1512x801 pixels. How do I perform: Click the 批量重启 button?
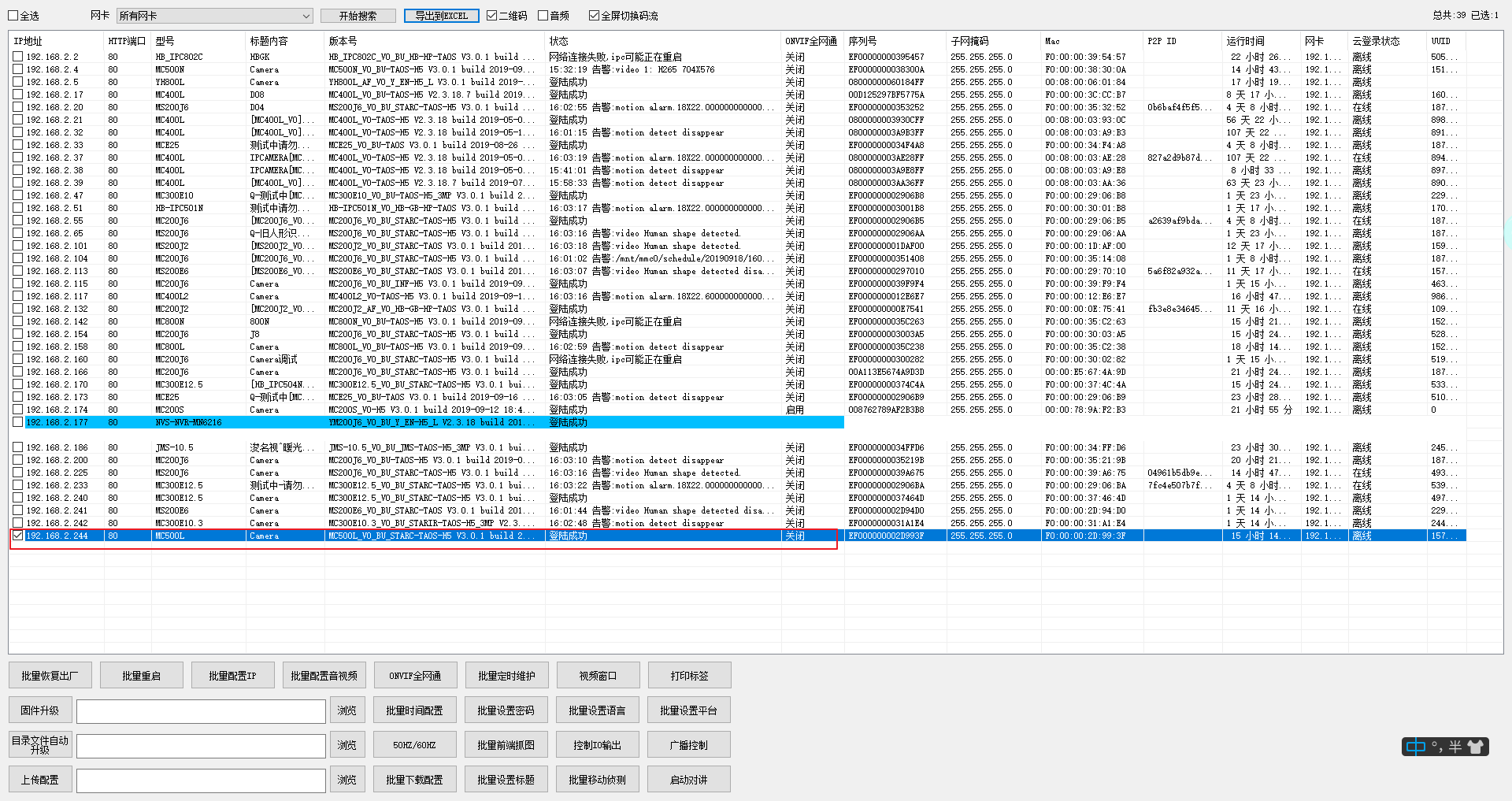142,676
